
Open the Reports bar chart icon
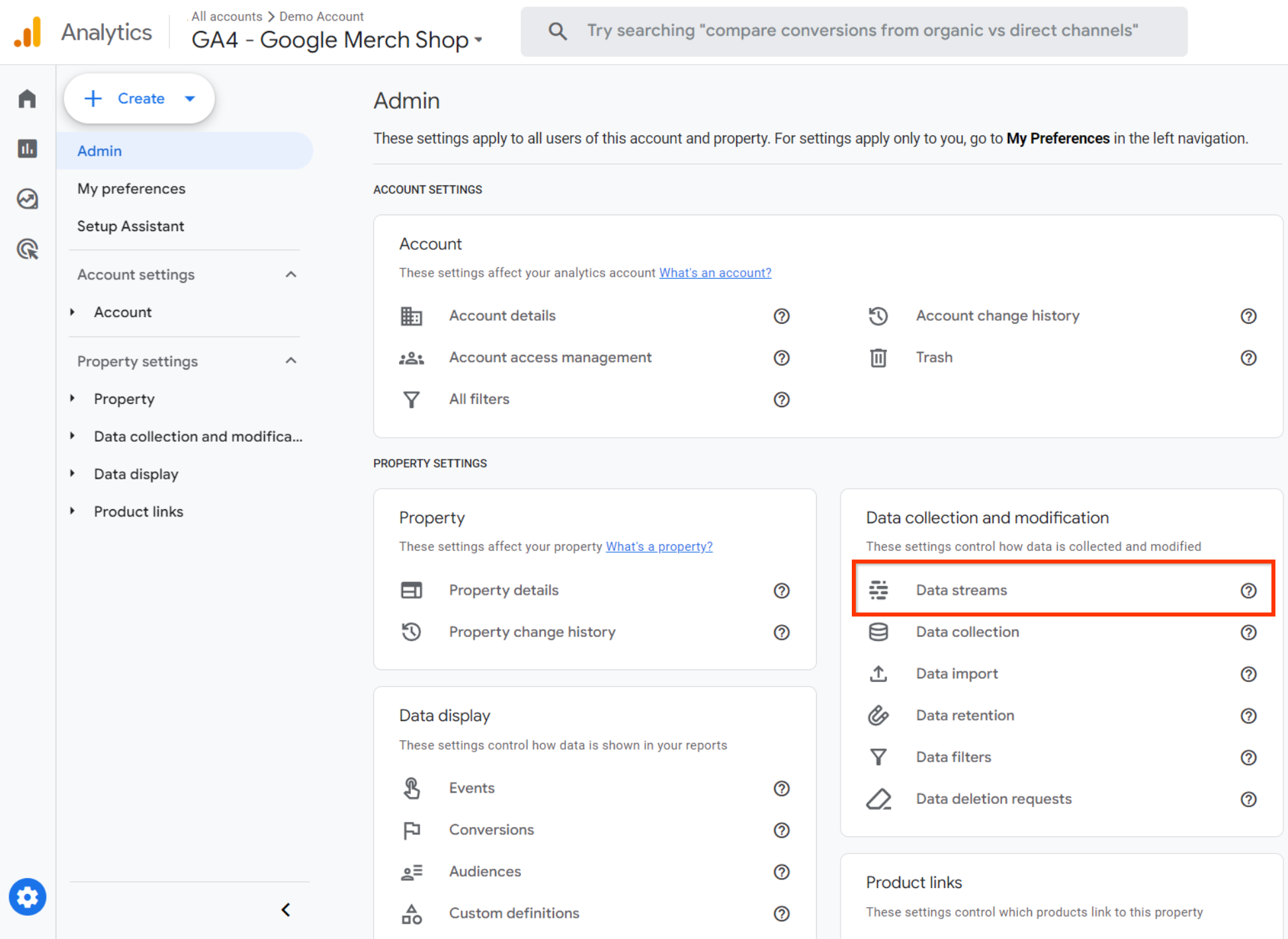pos(27,149)
